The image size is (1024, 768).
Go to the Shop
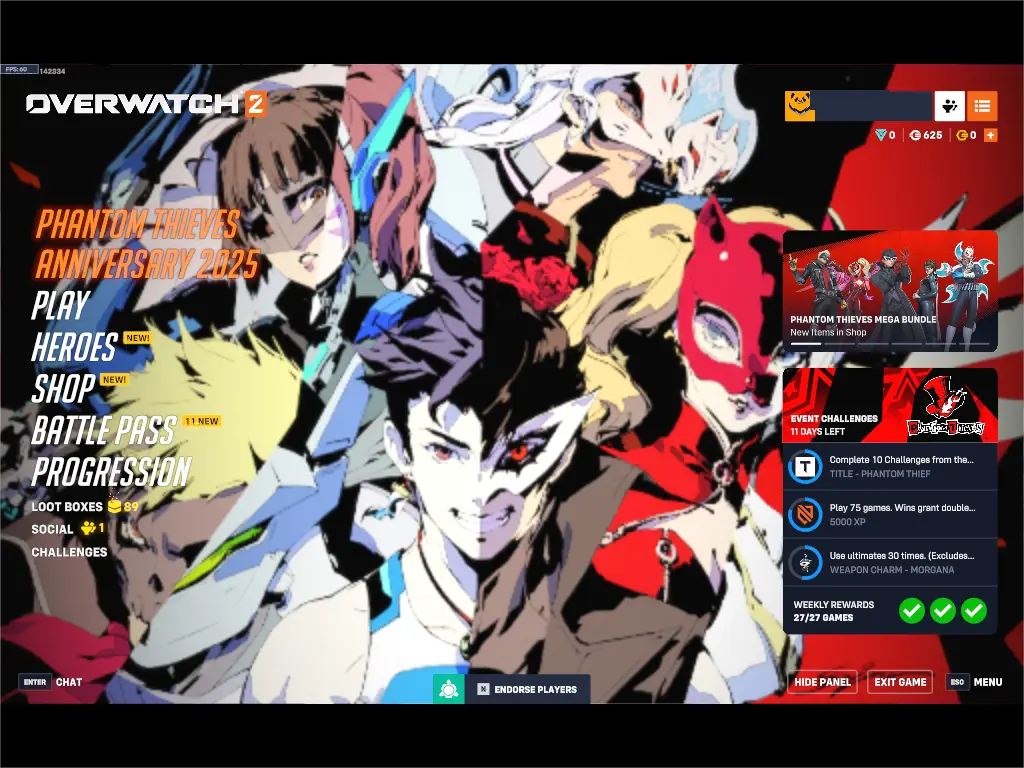(63, 389)
